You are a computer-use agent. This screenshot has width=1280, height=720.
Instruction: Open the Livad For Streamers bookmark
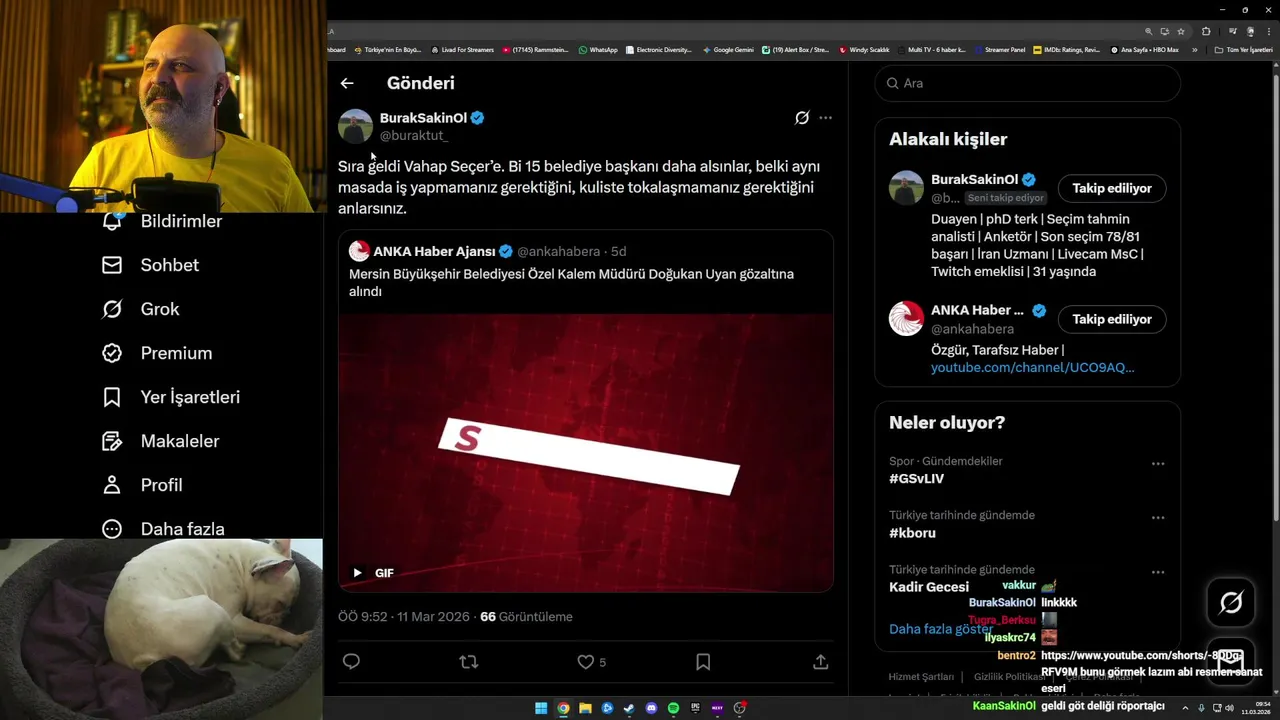tap(462, 49)
